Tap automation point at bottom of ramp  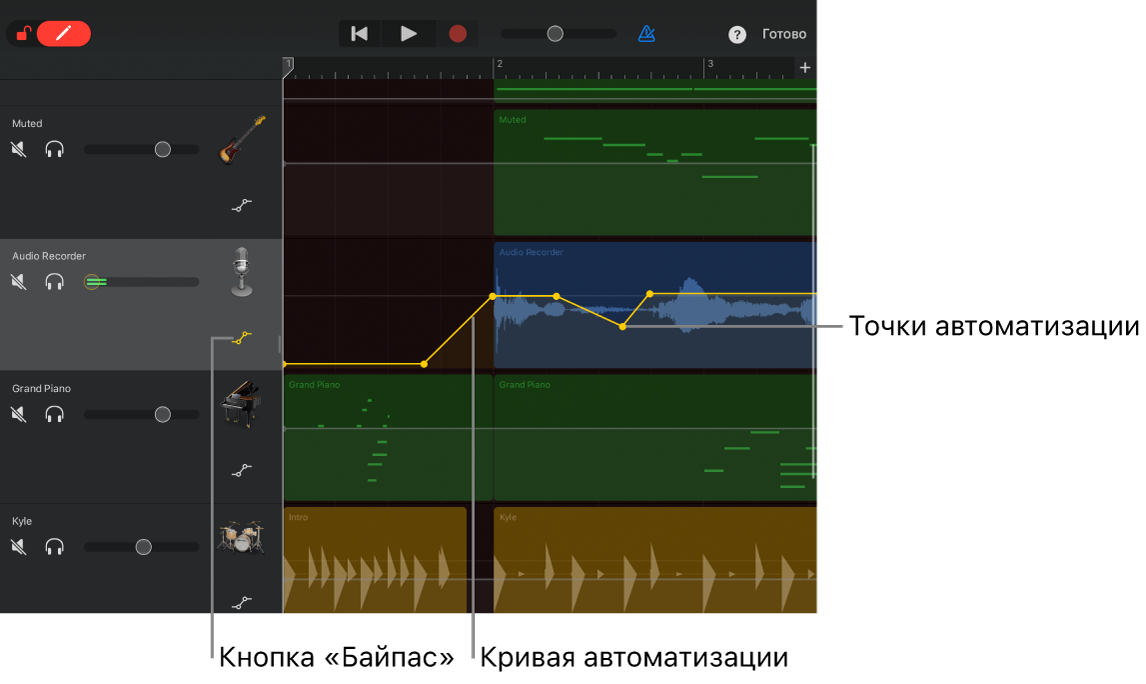[x=424, y=364]
